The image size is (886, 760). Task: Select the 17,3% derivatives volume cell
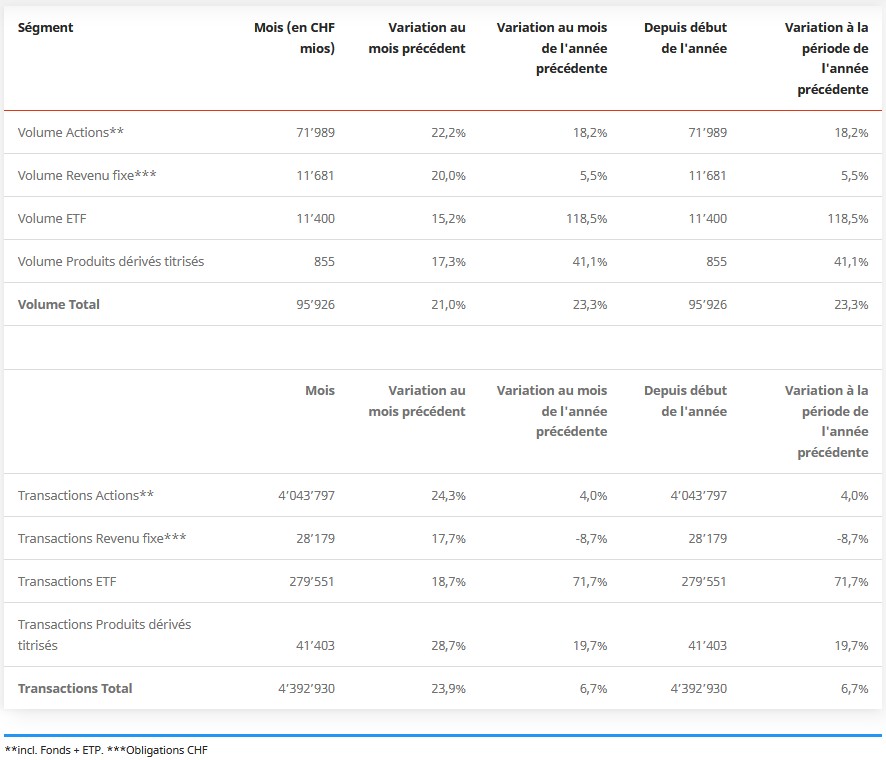coord(449,262)
